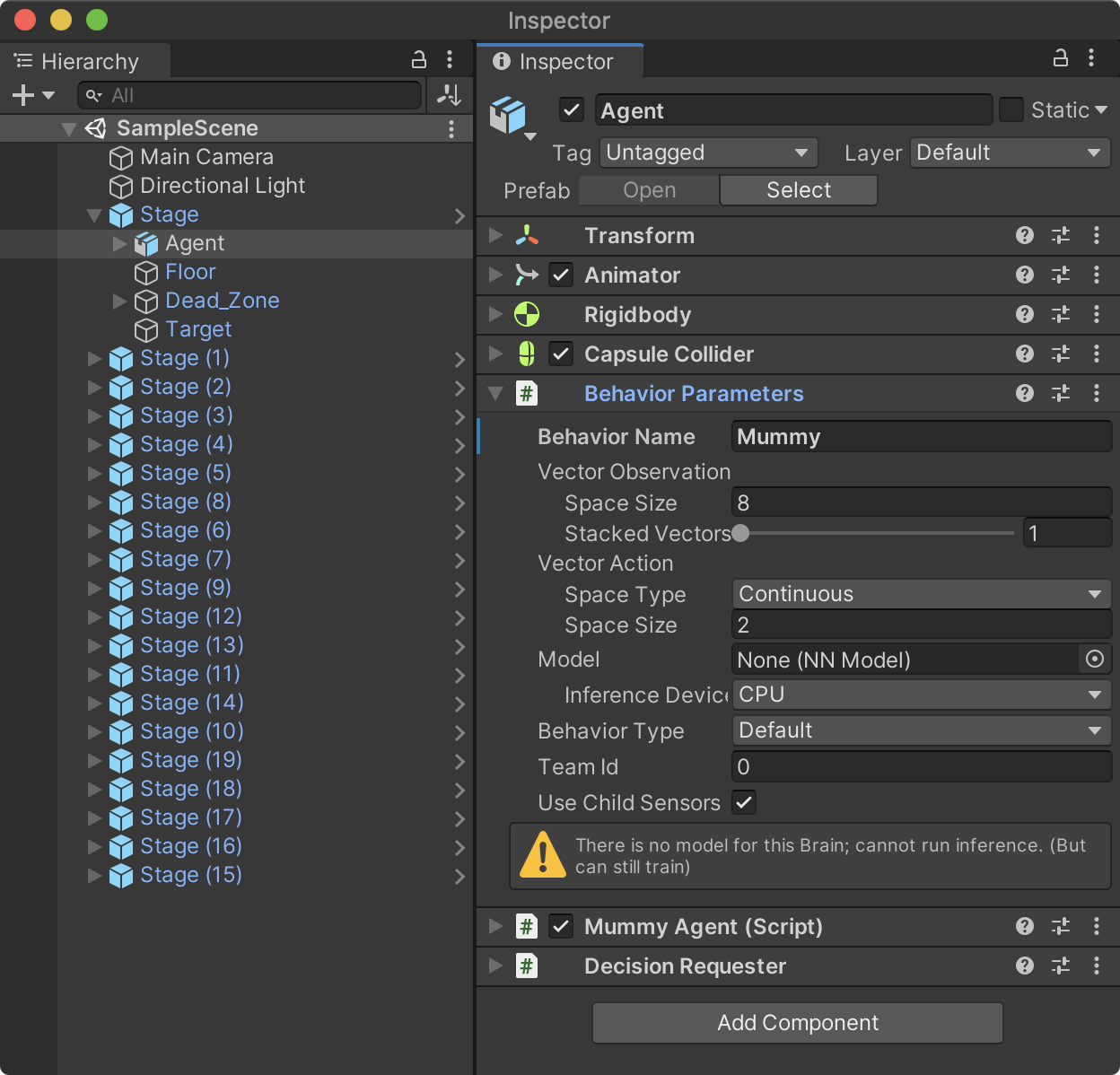1120x1075 pixels.
Task: Click the prefab Open button
Action: pyautogui.click(x=649, y=190)
